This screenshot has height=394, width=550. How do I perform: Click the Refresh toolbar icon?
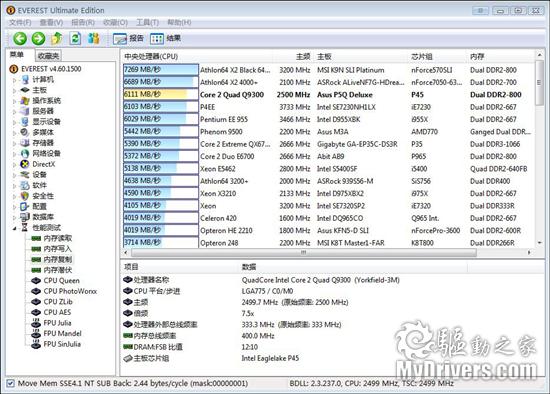(75, 38)
